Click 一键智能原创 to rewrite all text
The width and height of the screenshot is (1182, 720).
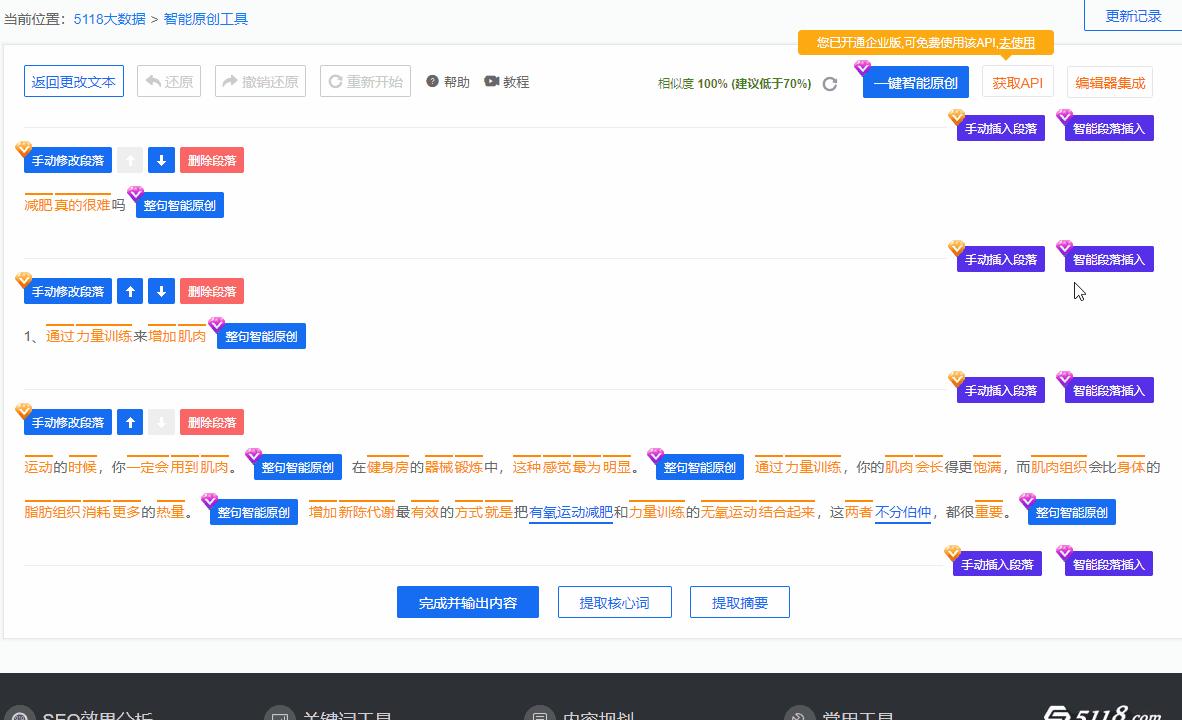915,81
